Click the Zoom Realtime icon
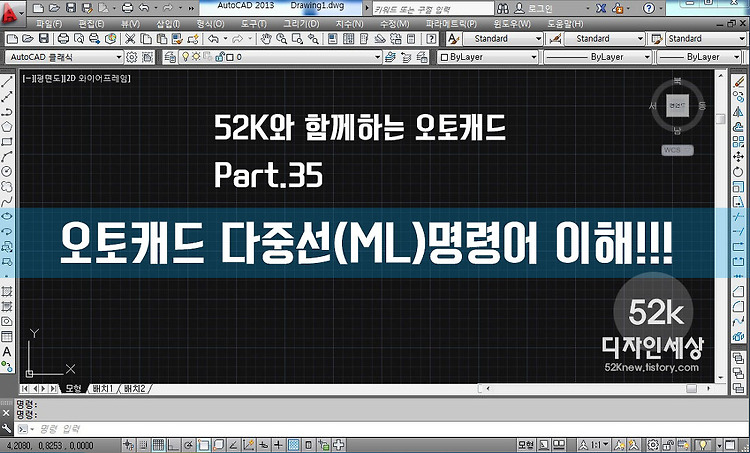 [281, 39]
